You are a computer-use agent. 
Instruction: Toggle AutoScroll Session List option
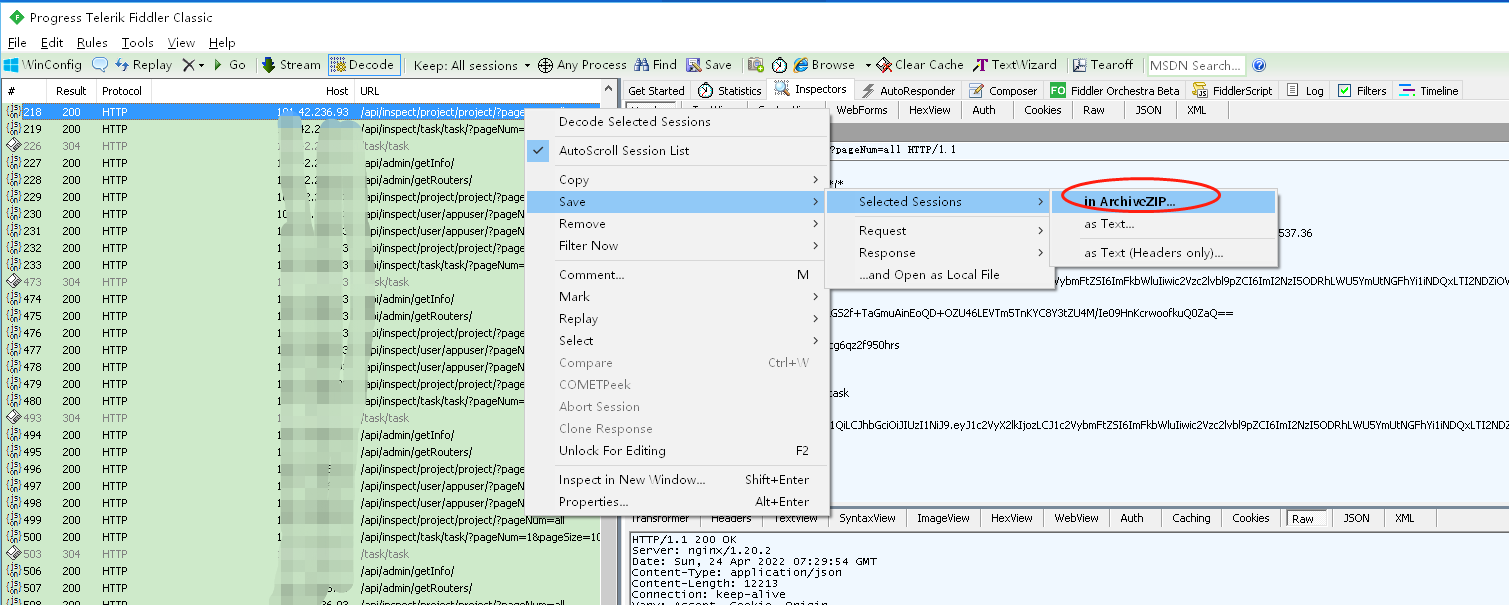pos(677,151)
